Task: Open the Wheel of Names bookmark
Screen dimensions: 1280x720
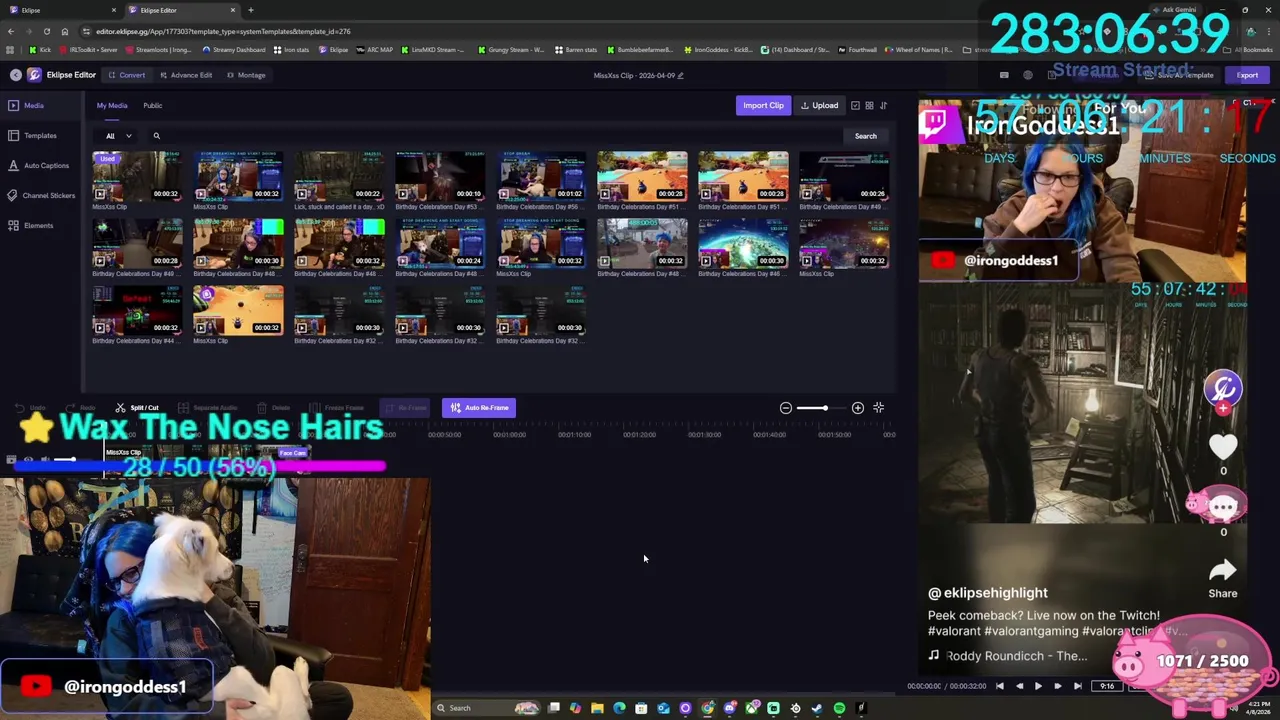Action: coord(918,50)
